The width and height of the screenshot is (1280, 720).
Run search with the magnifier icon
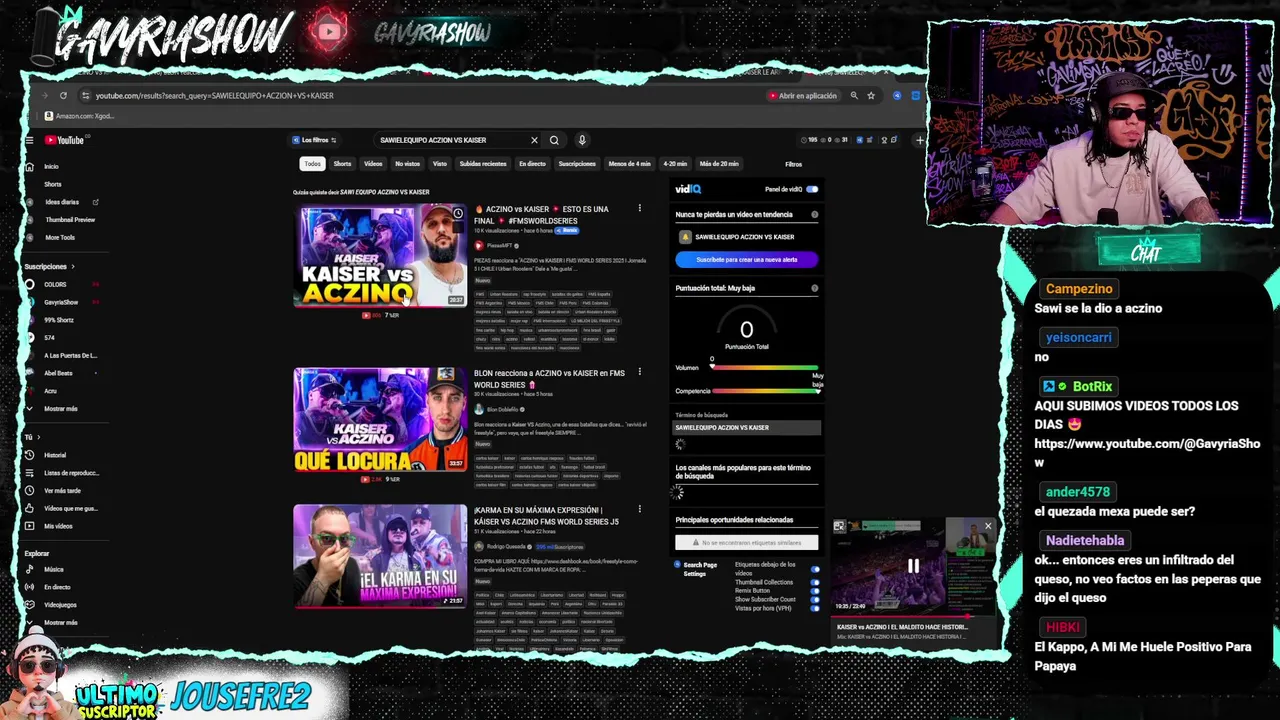[x=554, y=140]
